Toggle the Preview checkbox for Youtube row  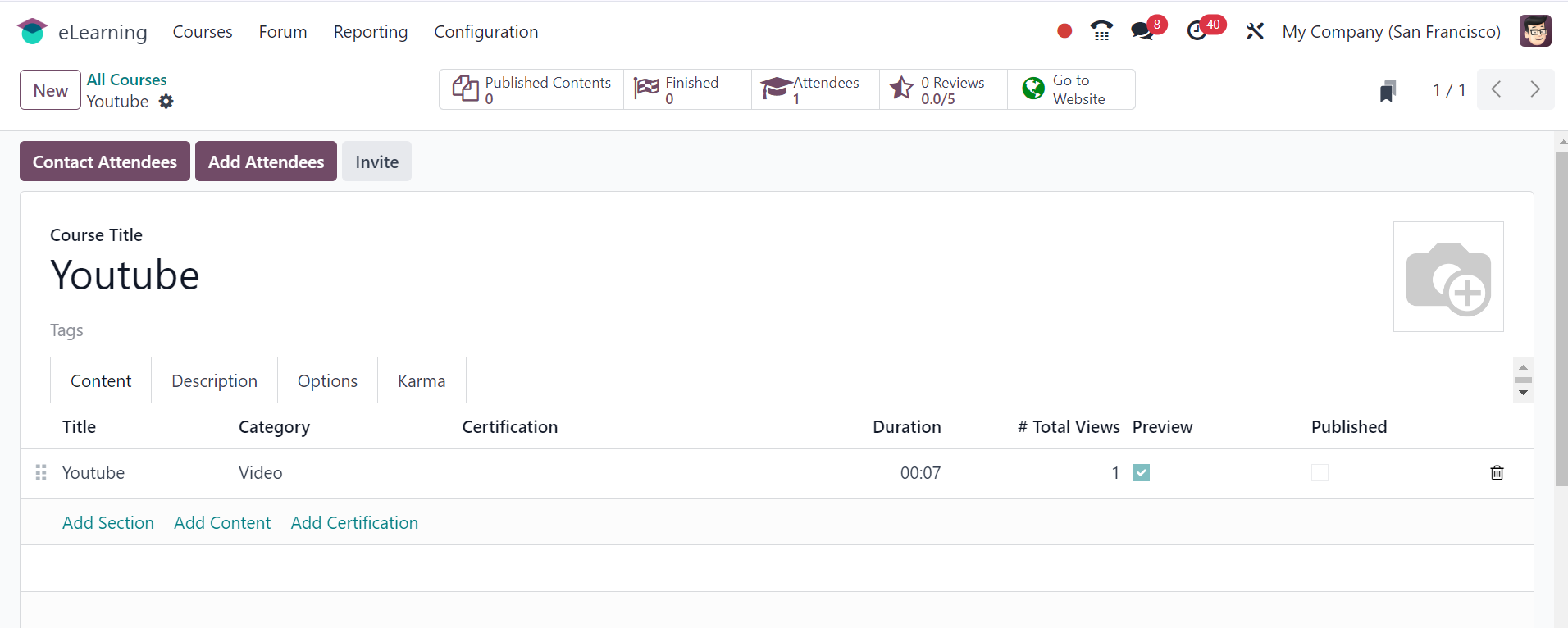[x=1141, y=473]
